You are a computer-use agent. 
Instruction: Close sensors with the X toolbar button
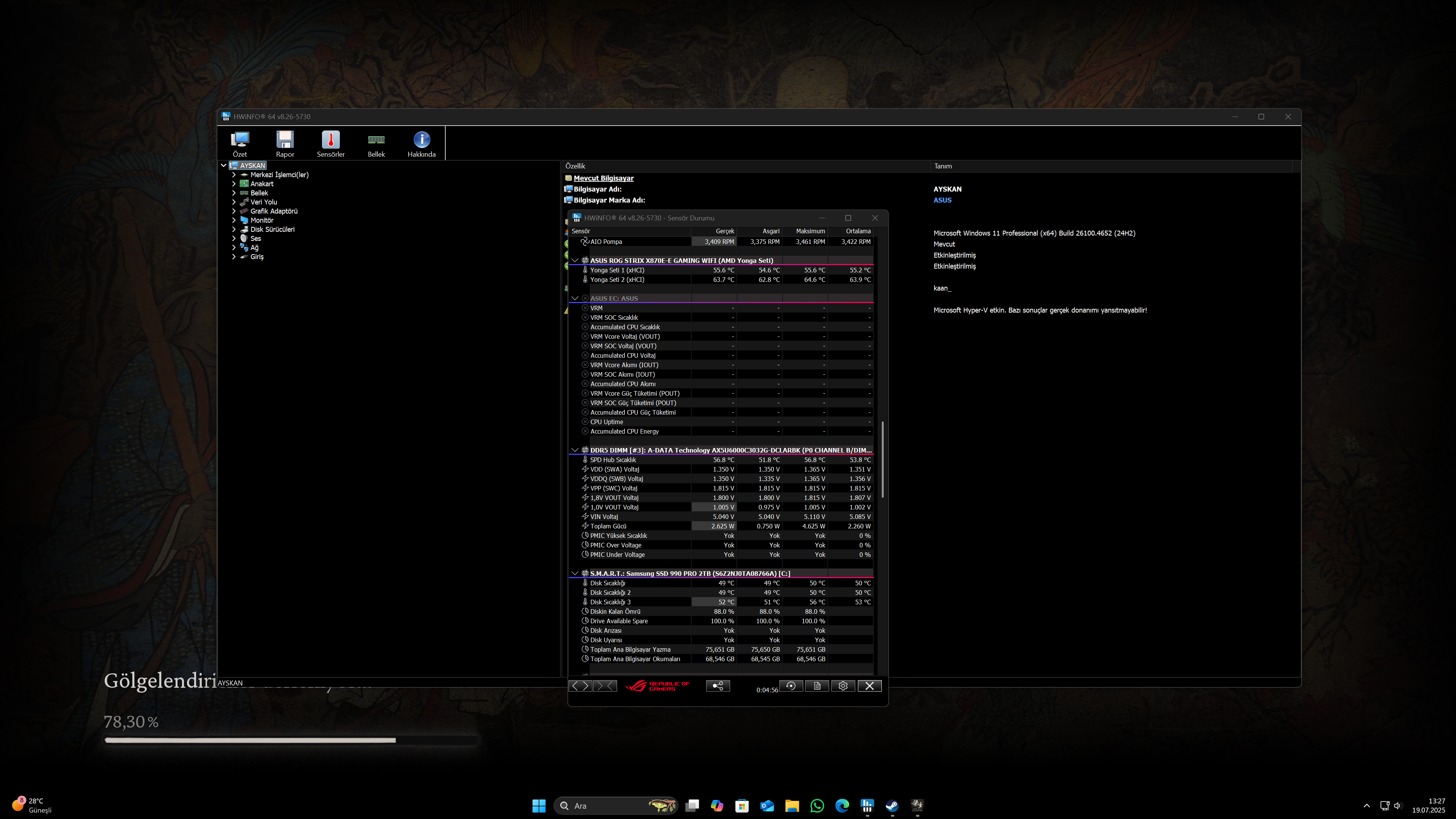coord(870,685)
